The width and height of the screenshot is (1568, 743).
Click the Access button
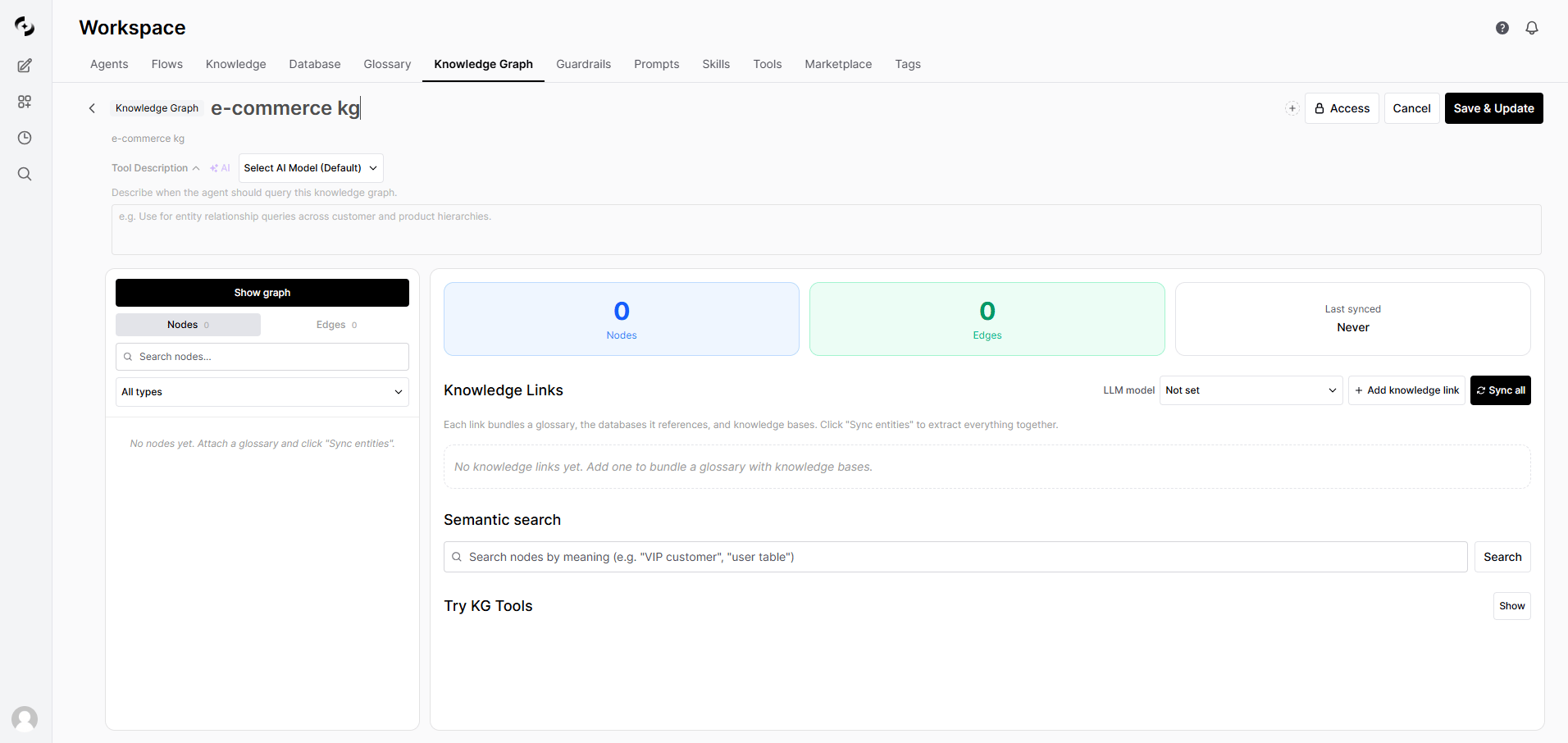[1342, 108]
